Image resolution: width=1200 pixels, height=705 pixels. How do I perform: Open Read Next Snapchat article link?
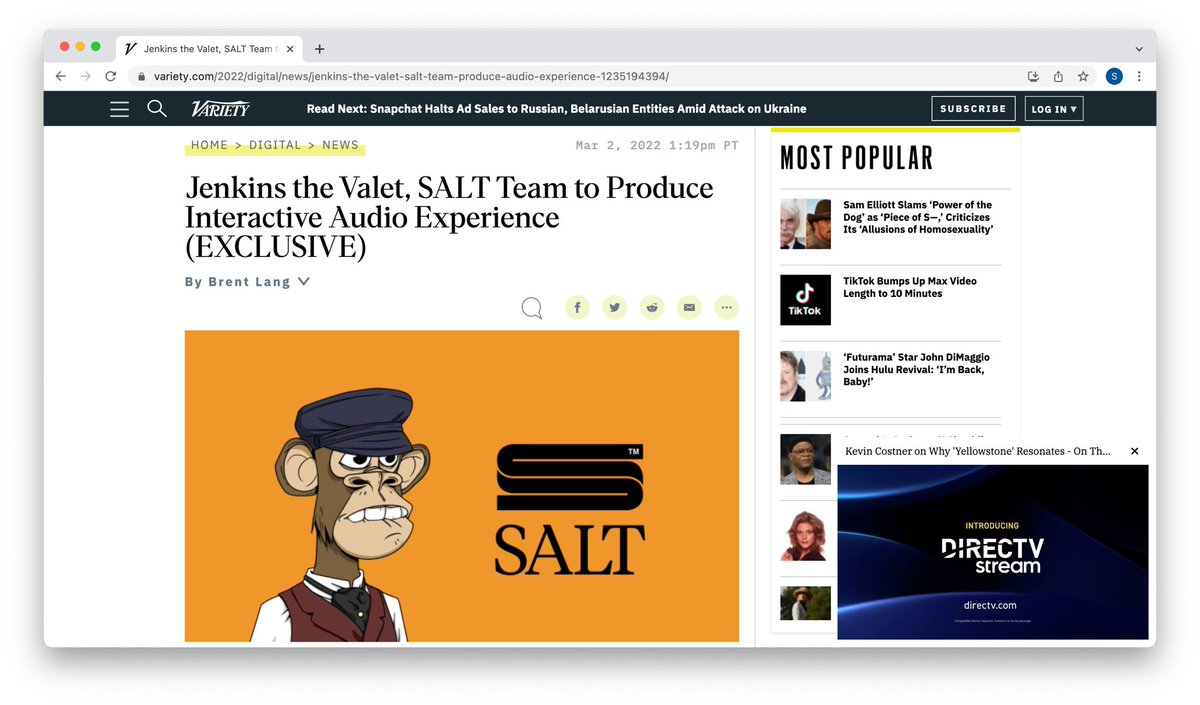pyautogui.click(x=556, y=109)
